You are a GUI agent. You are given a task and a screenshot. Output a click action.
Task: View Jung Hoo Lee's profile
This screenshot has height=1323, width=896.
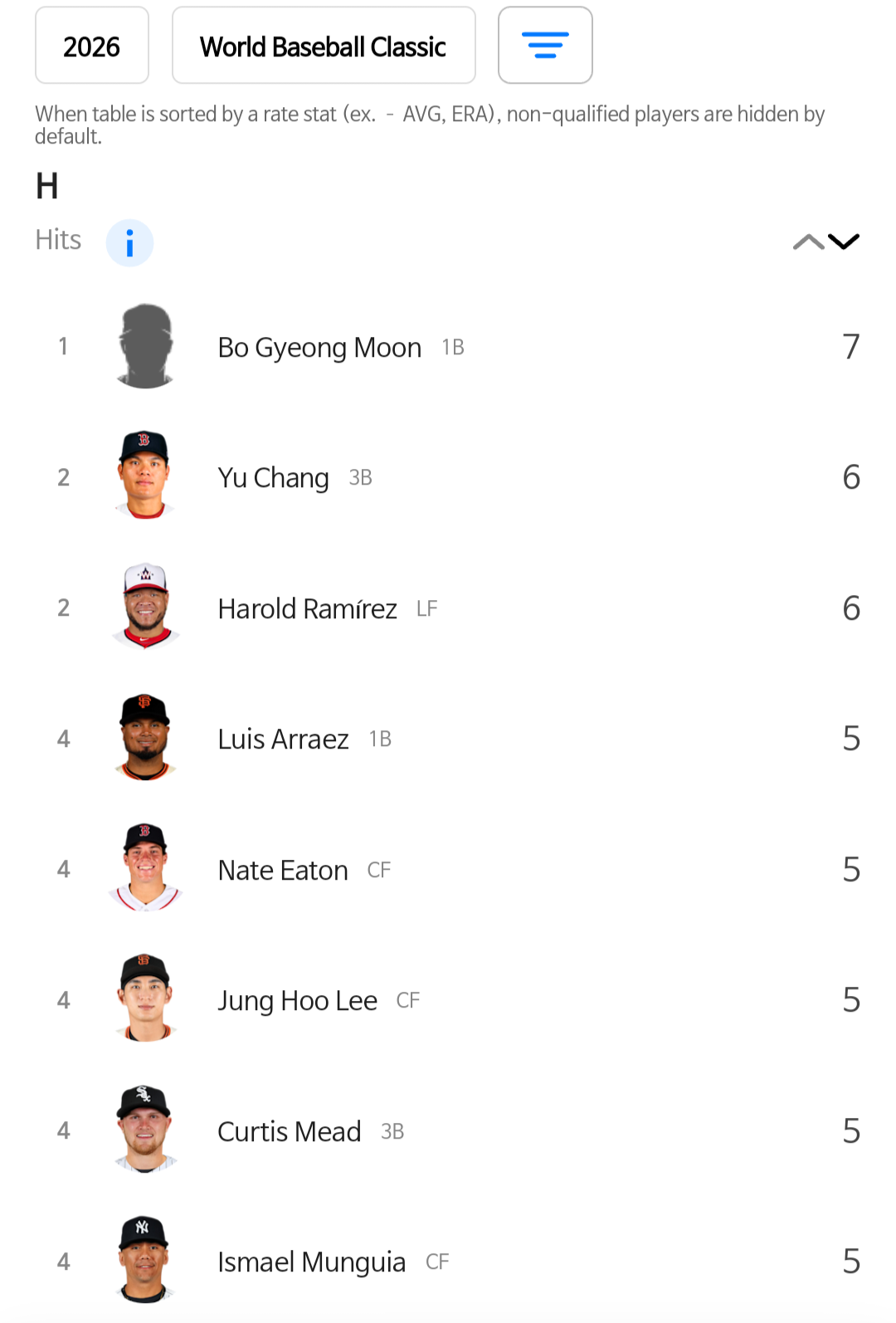(x=297, y=1001)
